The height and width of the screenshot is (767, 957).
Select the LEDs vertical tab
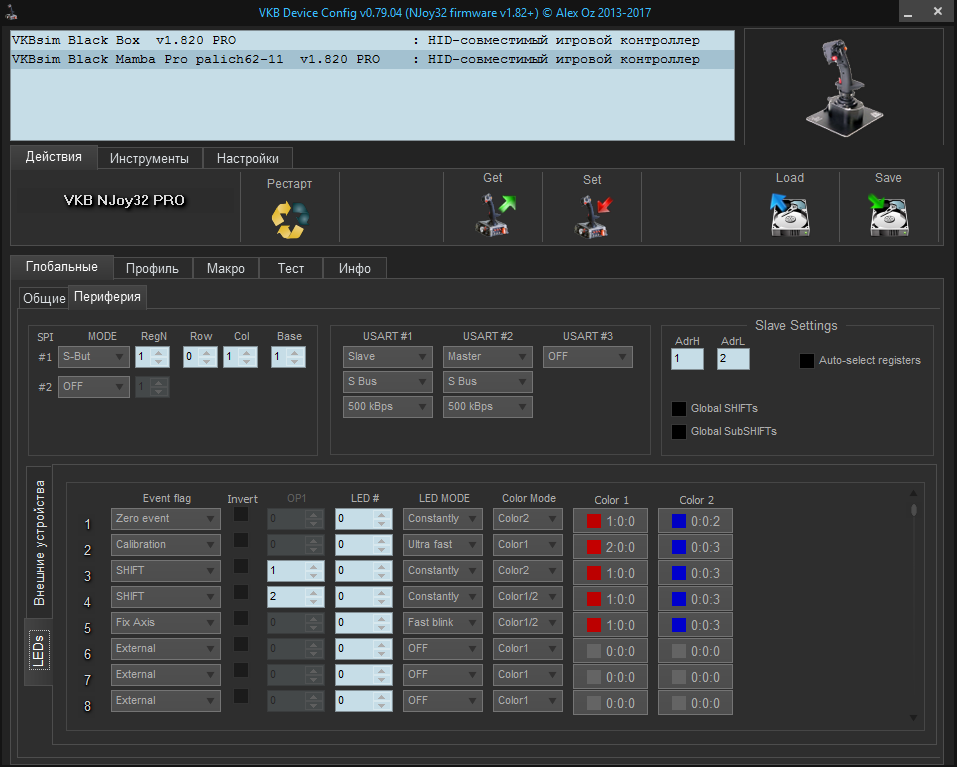[38, 651]
